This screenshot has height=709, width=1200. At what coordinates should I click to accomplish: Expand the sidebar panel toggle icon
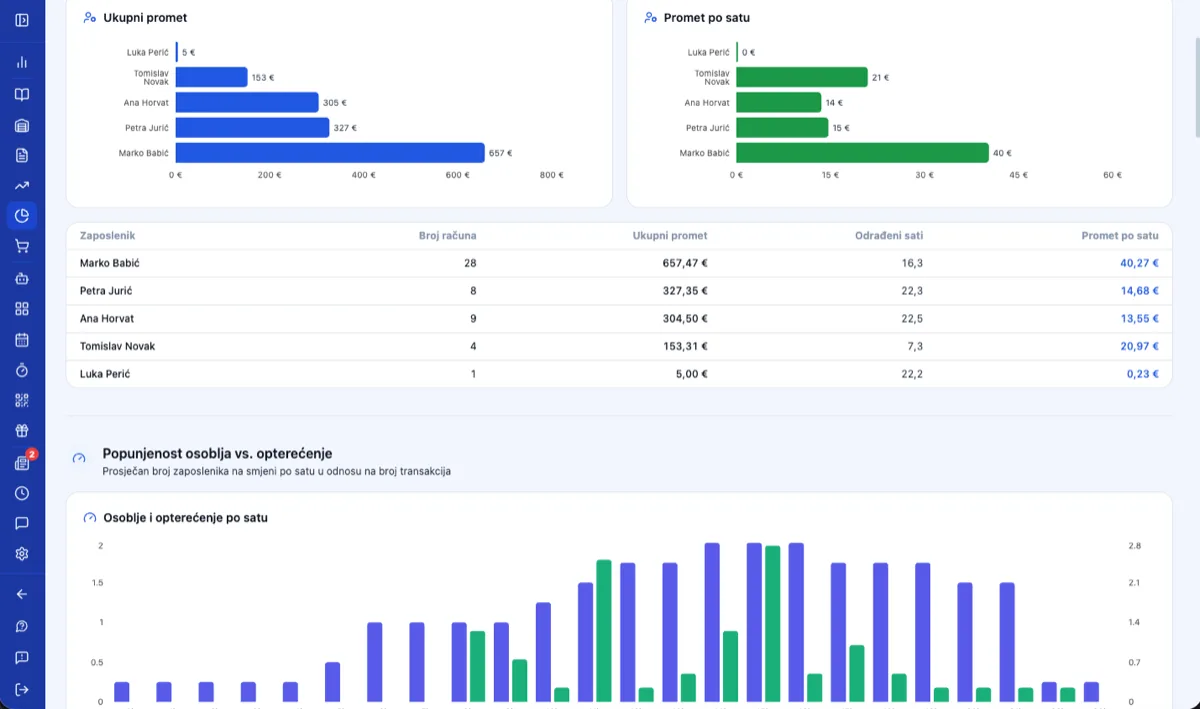[22, 20]
